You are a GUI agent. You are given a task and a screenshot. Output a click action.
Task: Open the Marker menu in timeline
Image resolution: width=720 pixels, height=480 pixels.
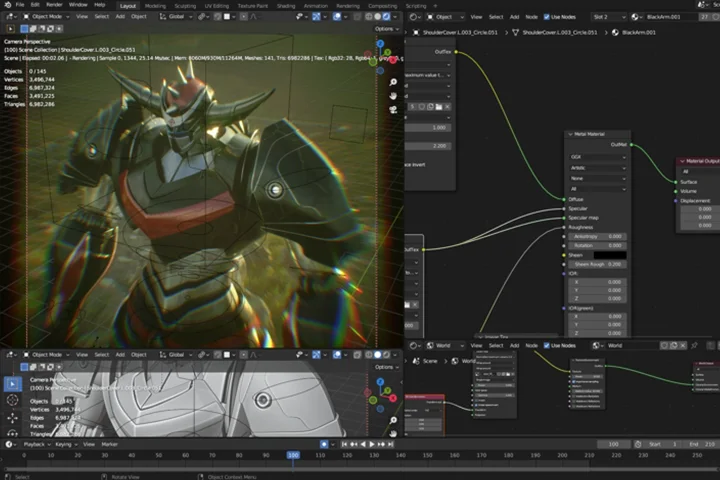109,445
